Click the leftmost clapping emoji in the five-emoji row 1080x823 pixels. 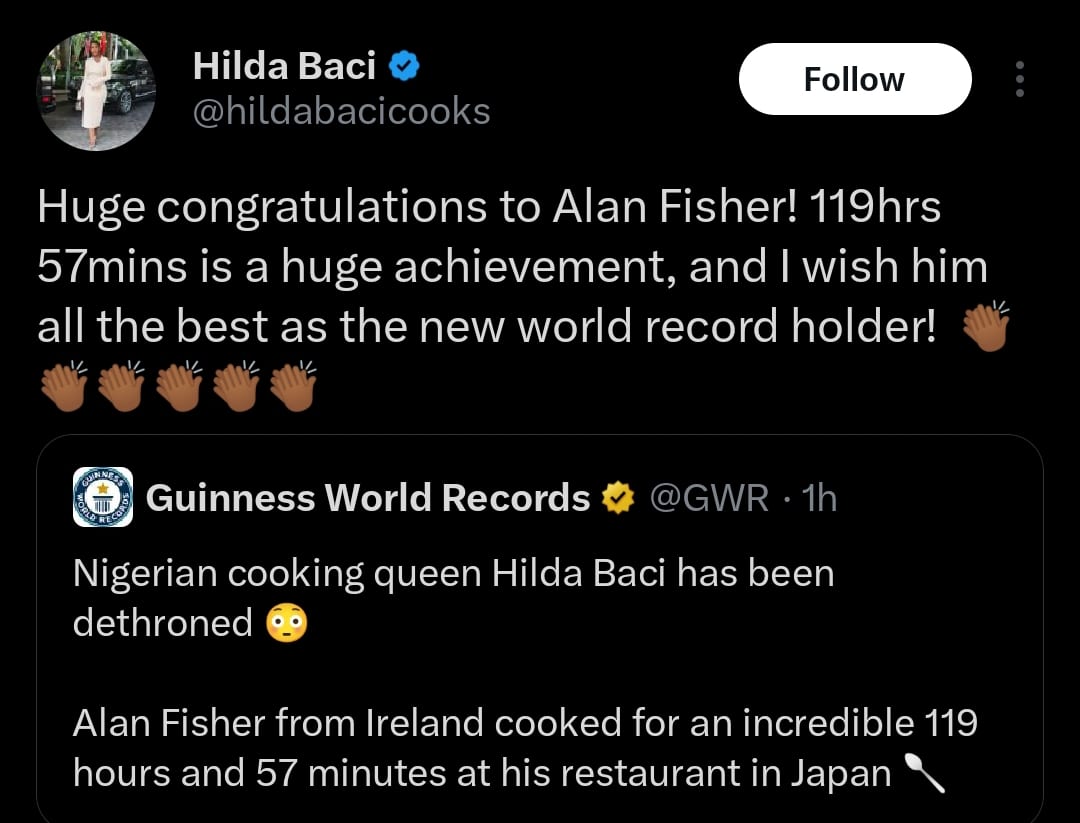click(x=62, y=385)
